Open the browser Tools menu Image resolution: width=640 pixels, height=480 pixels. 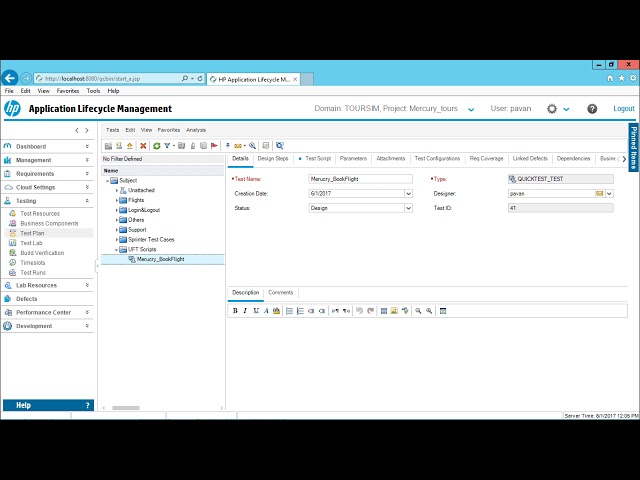[x=93, y=91]
